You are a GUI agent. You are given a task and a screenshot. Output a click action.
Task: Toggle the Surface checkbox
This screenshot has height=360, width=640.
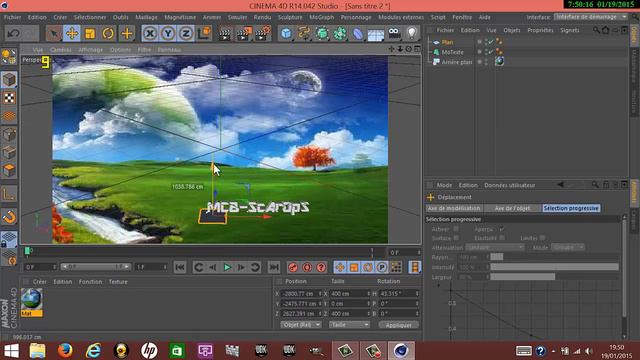456,238
